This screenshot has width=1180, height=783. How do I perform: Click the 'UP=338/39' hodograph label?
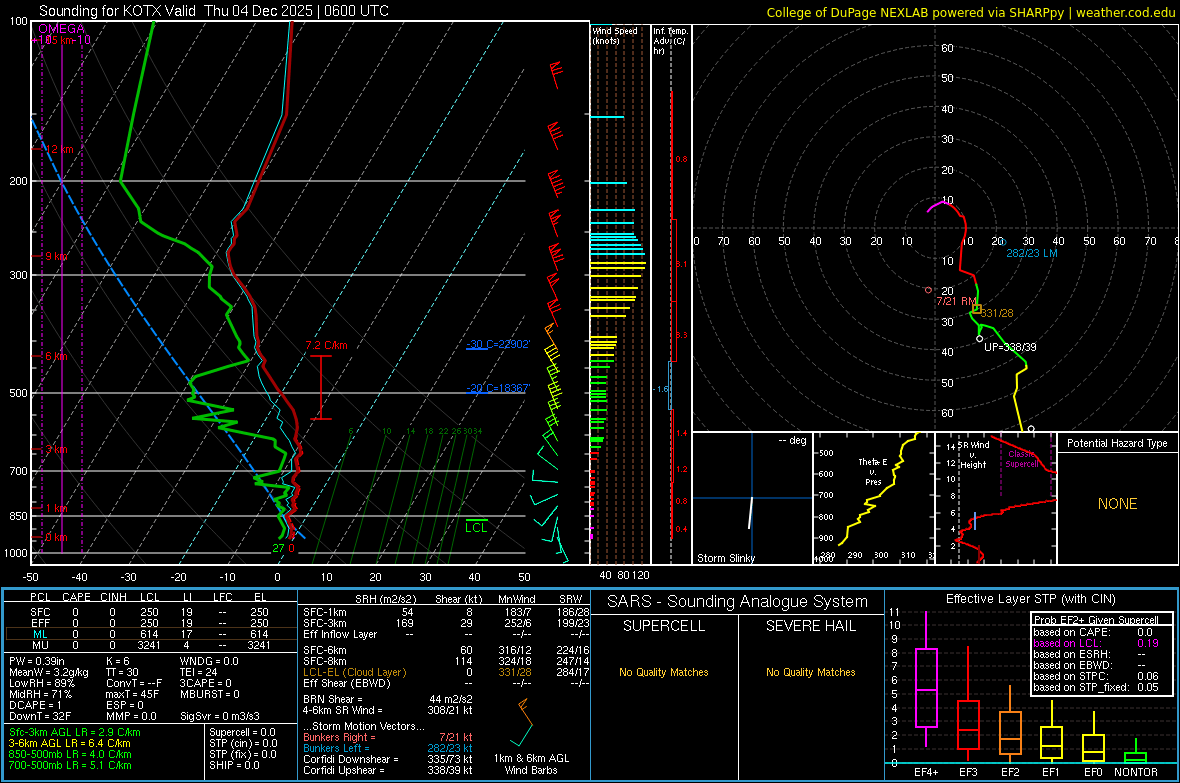pyautogui.click(x=1010, y=347)
